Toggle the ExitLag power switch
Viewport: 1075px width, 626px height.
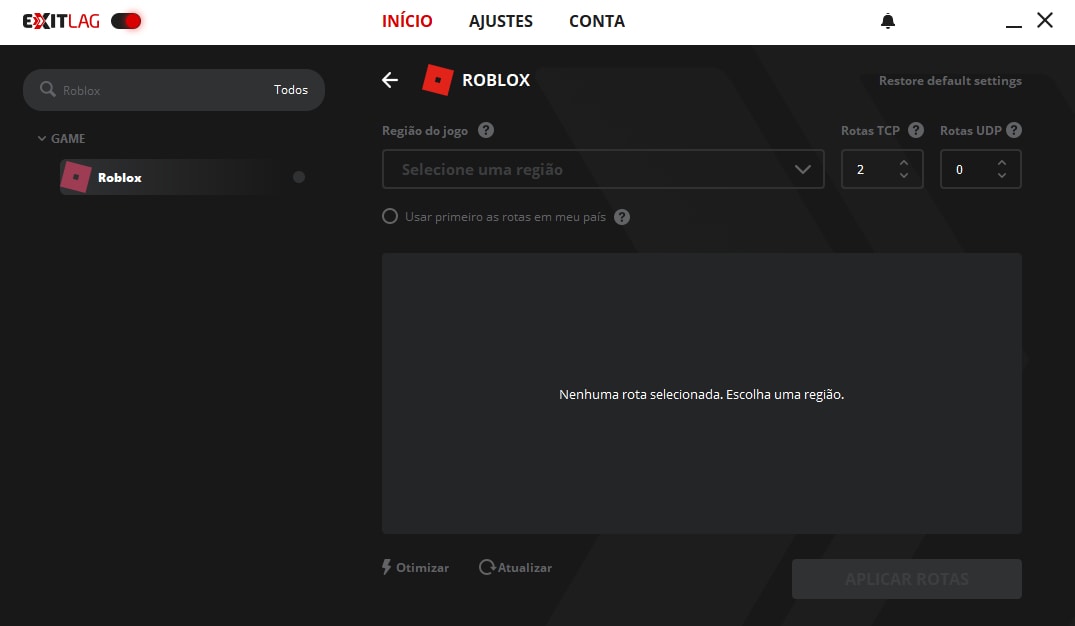pyautogui.click(x=126, y=21)
